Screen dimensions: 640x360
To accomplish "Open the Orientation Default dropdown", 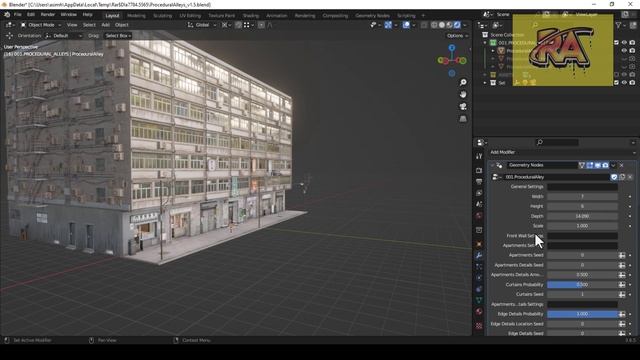I will pos(63,36).
